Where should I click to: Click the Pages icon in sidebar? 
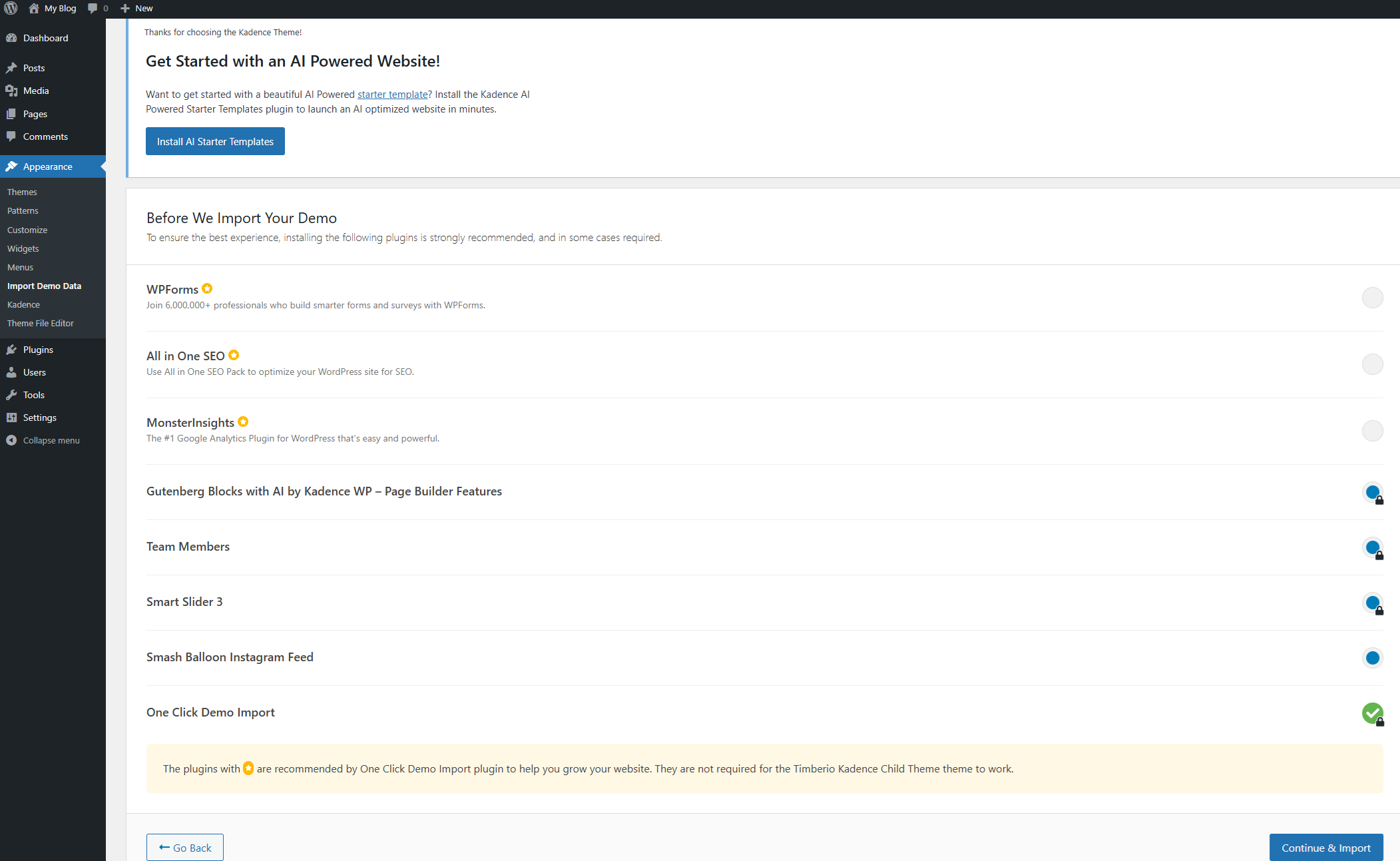point(11,114)
